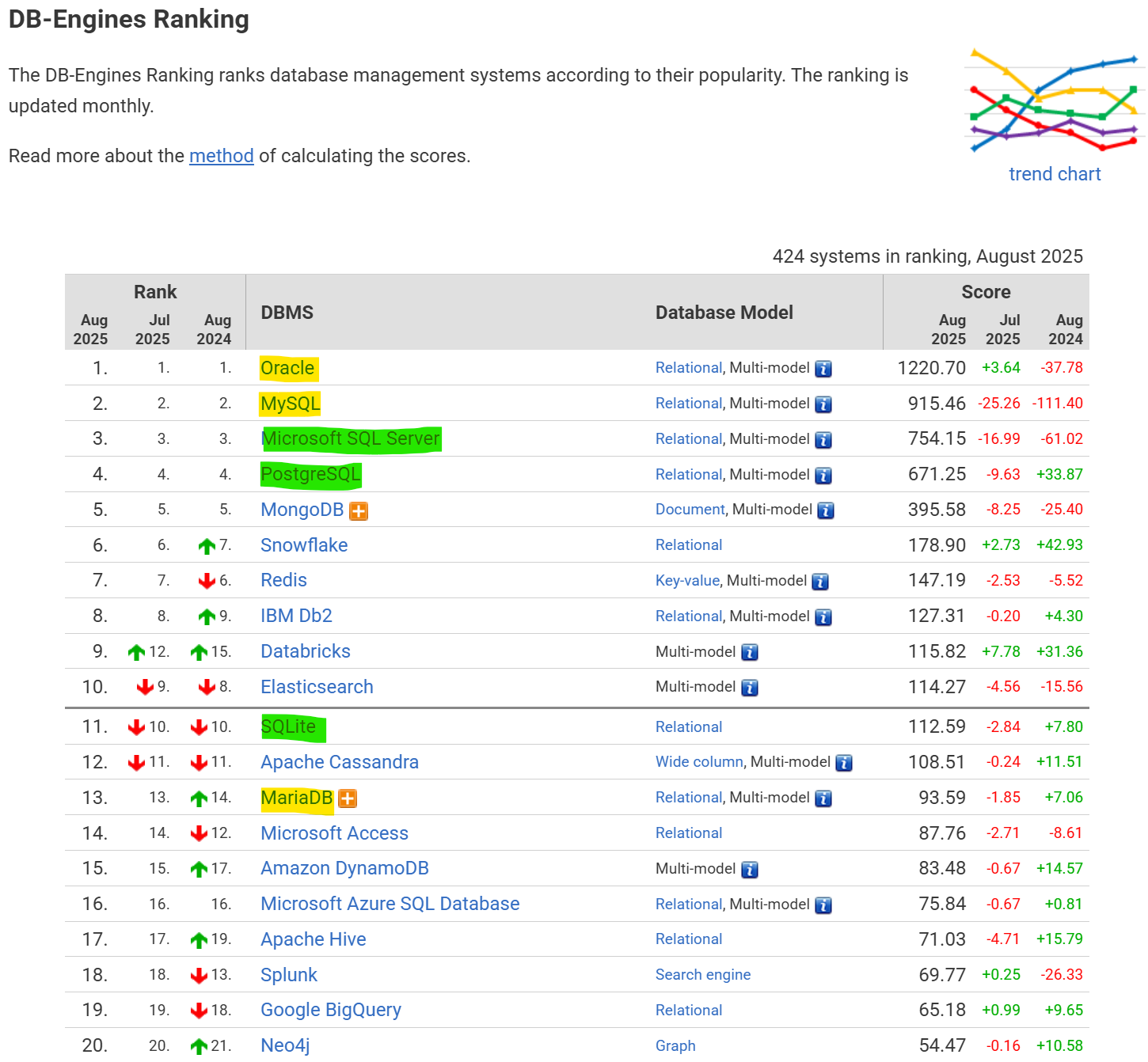This screenshot has width=1148, height=1062.
Task: Click info icon in Microsoft Azure SQL Database row
Action: click(823, 905)
